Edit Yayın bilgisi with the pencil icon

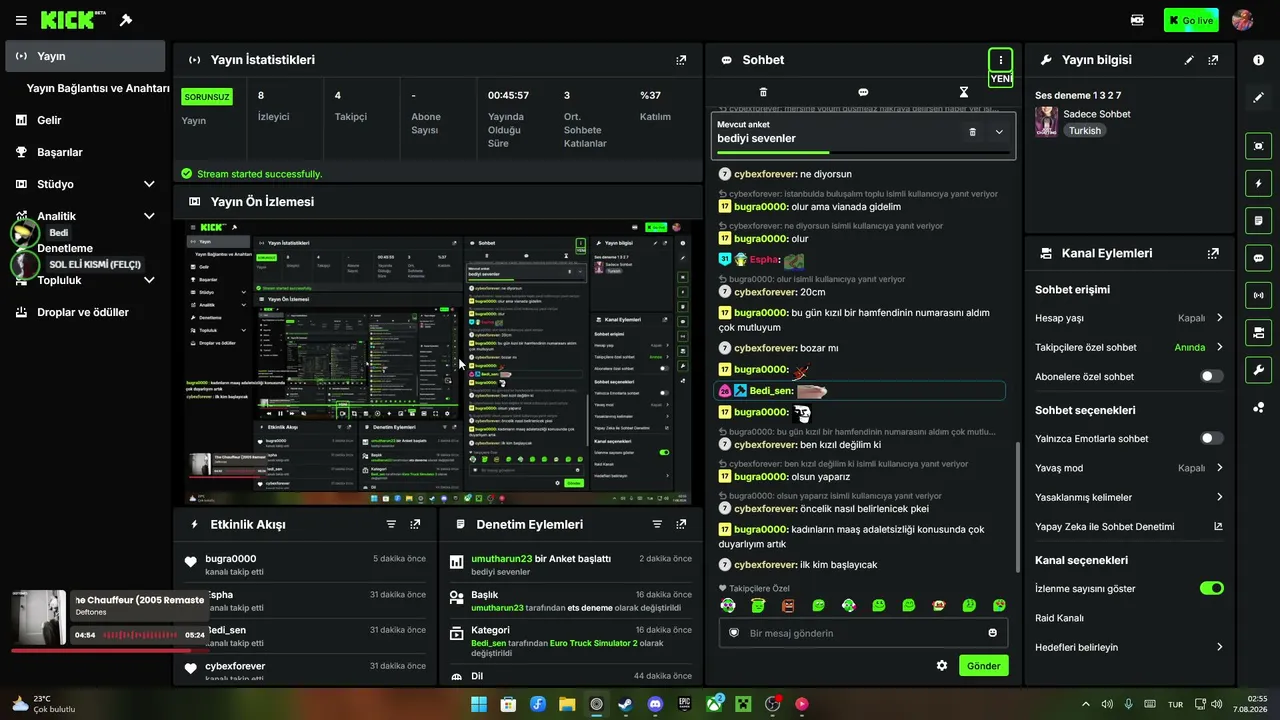[1189, 60]
